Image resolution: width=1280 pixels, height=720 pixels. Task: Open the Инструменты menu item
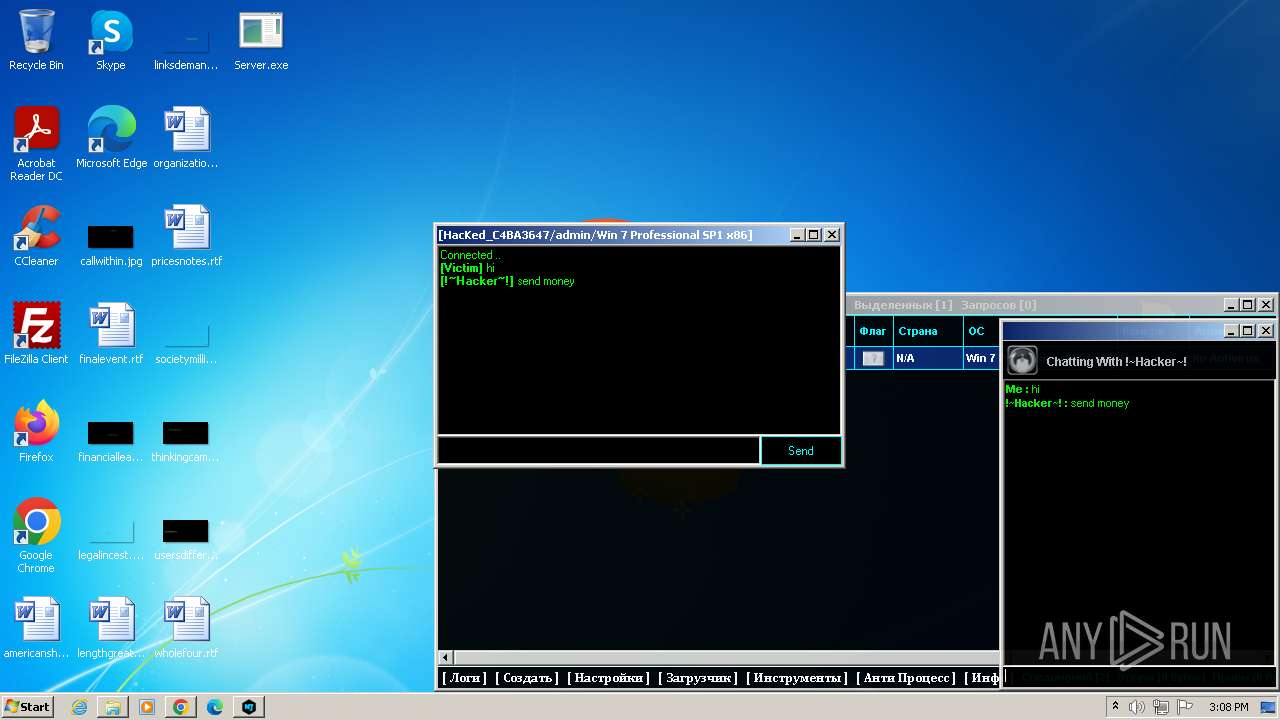pyautogui.click(x=797, y=678)
